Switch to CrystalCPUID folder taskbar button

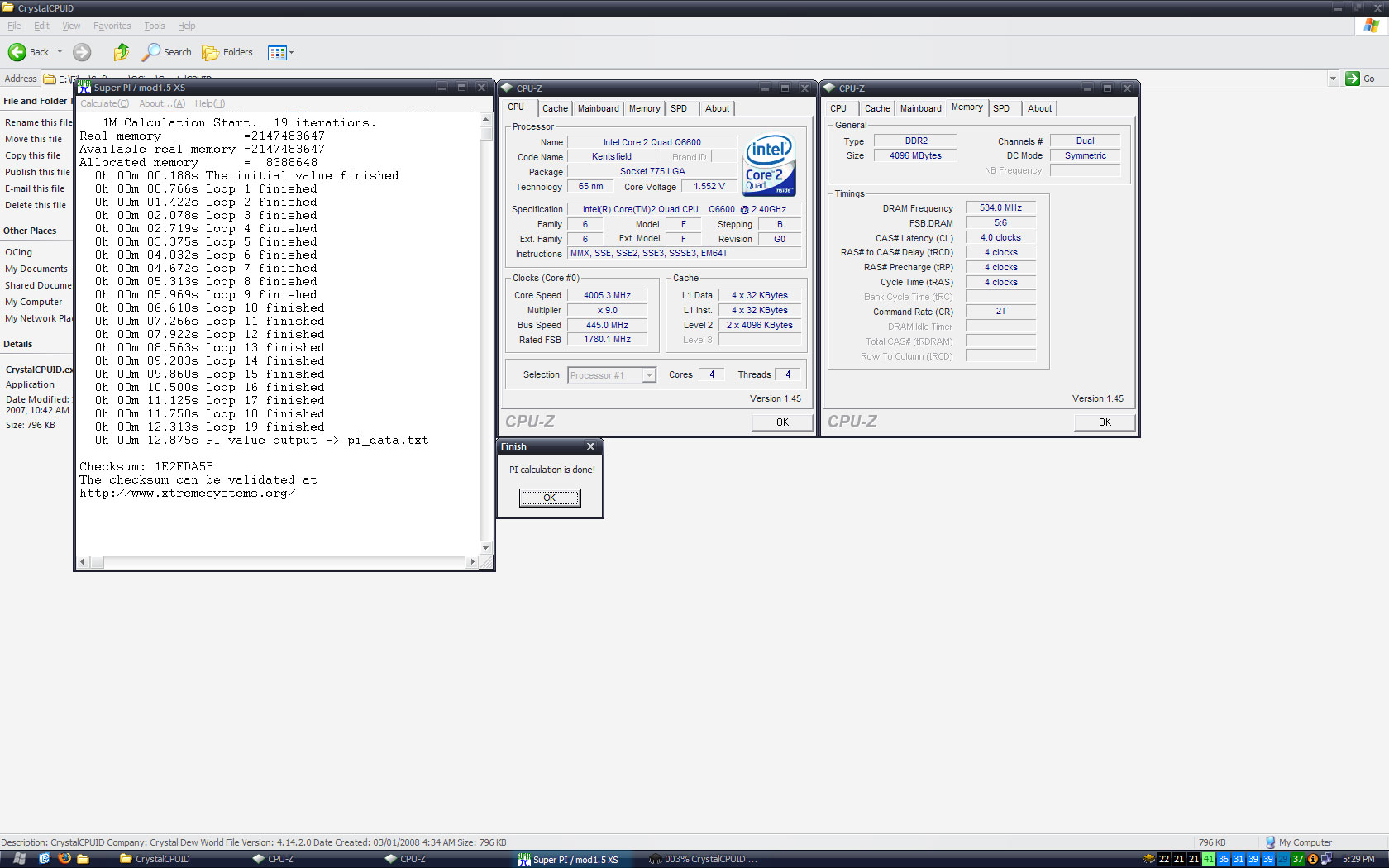180,859
